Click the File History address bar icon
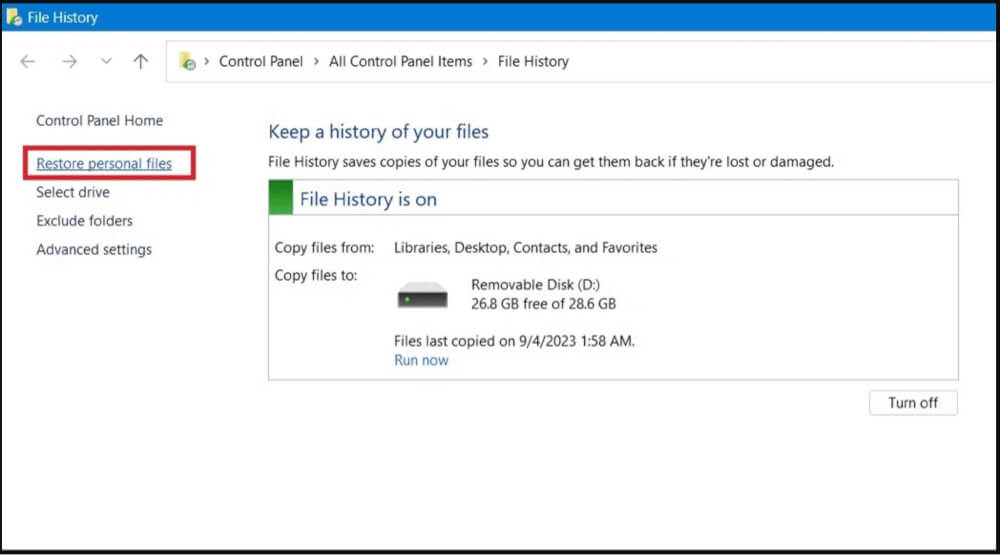The width and height of the screenshot is (1000, 555). click(x=188, y=61)
